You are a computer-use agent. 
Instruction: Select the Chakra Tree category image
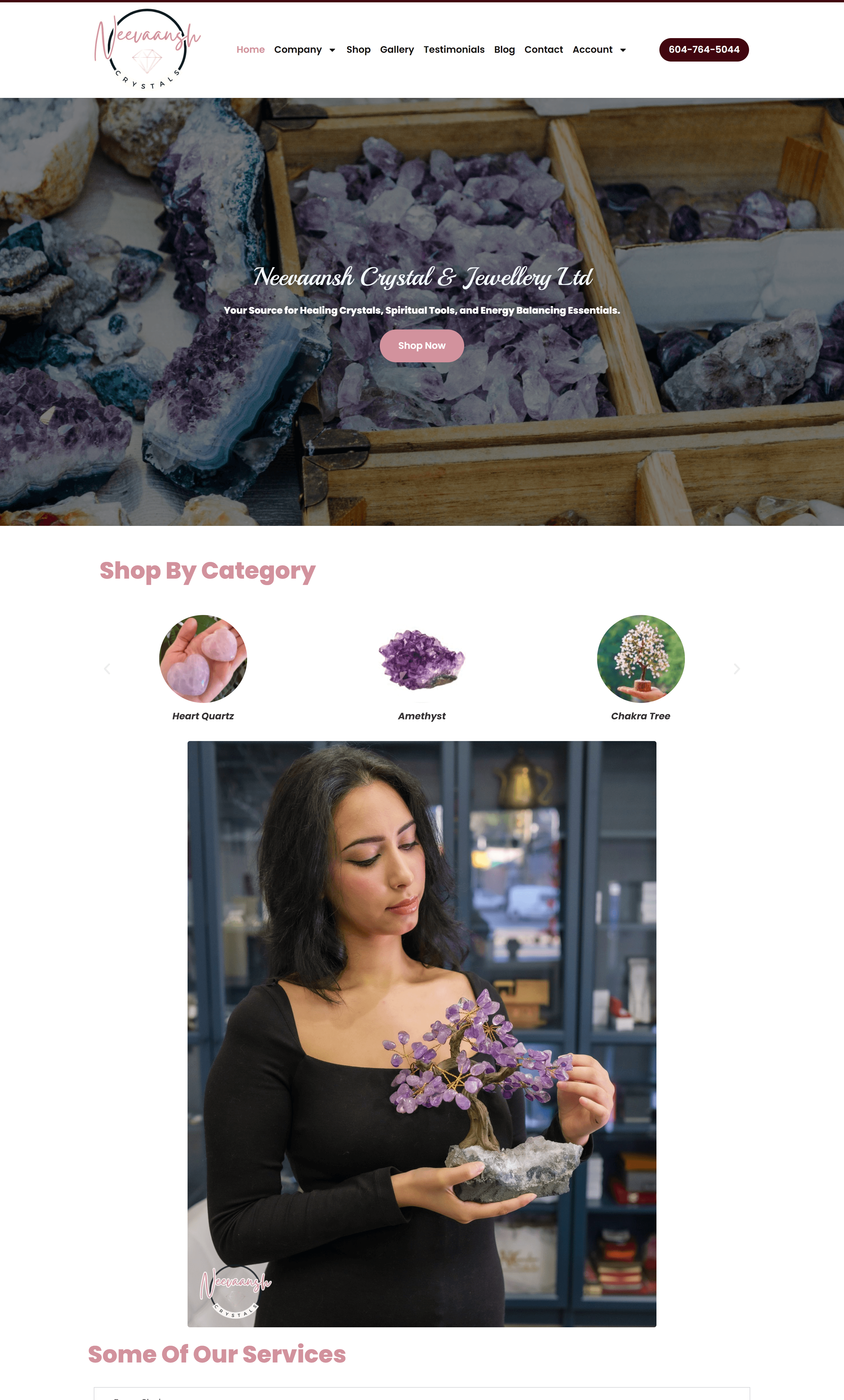pyautogui.click(x=641, y=659)
